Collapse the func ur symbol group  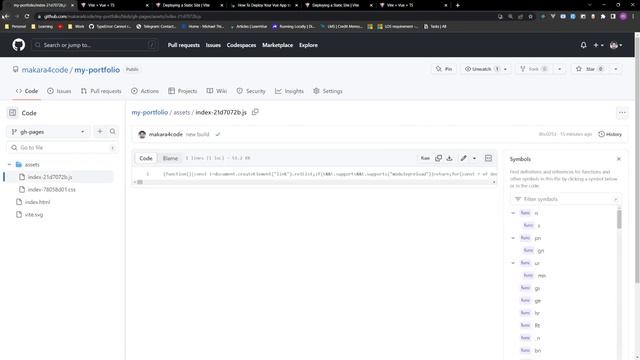point(513,263)
